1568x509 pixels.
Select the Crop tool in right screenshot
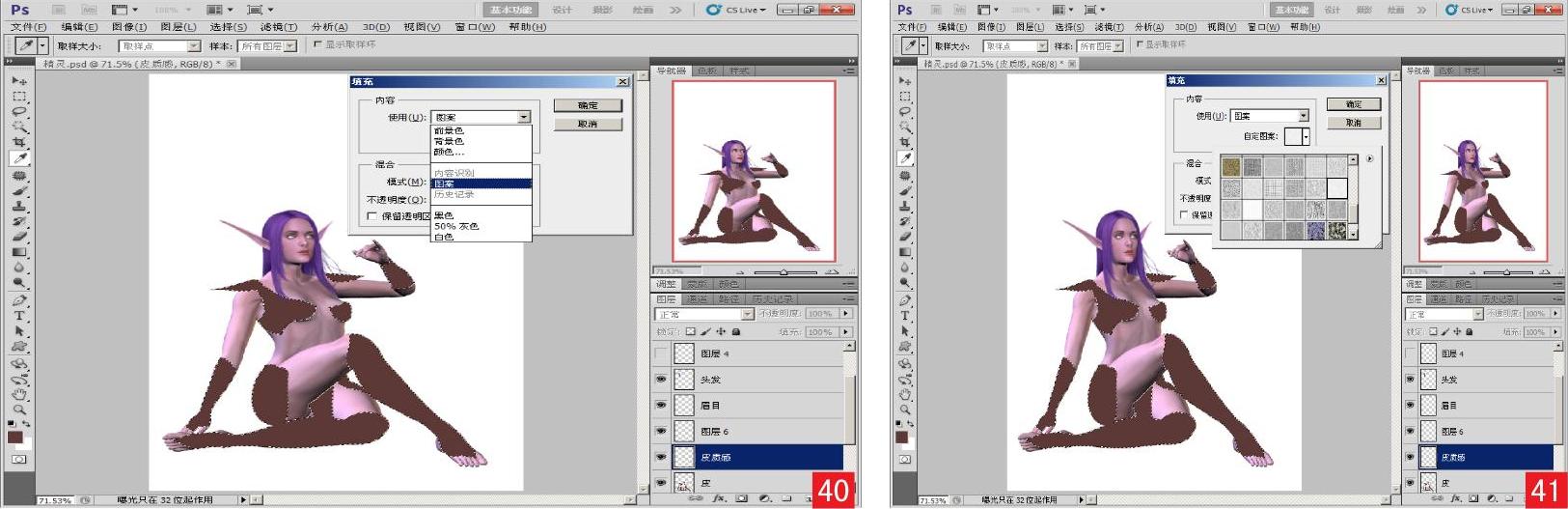(905, 143)
